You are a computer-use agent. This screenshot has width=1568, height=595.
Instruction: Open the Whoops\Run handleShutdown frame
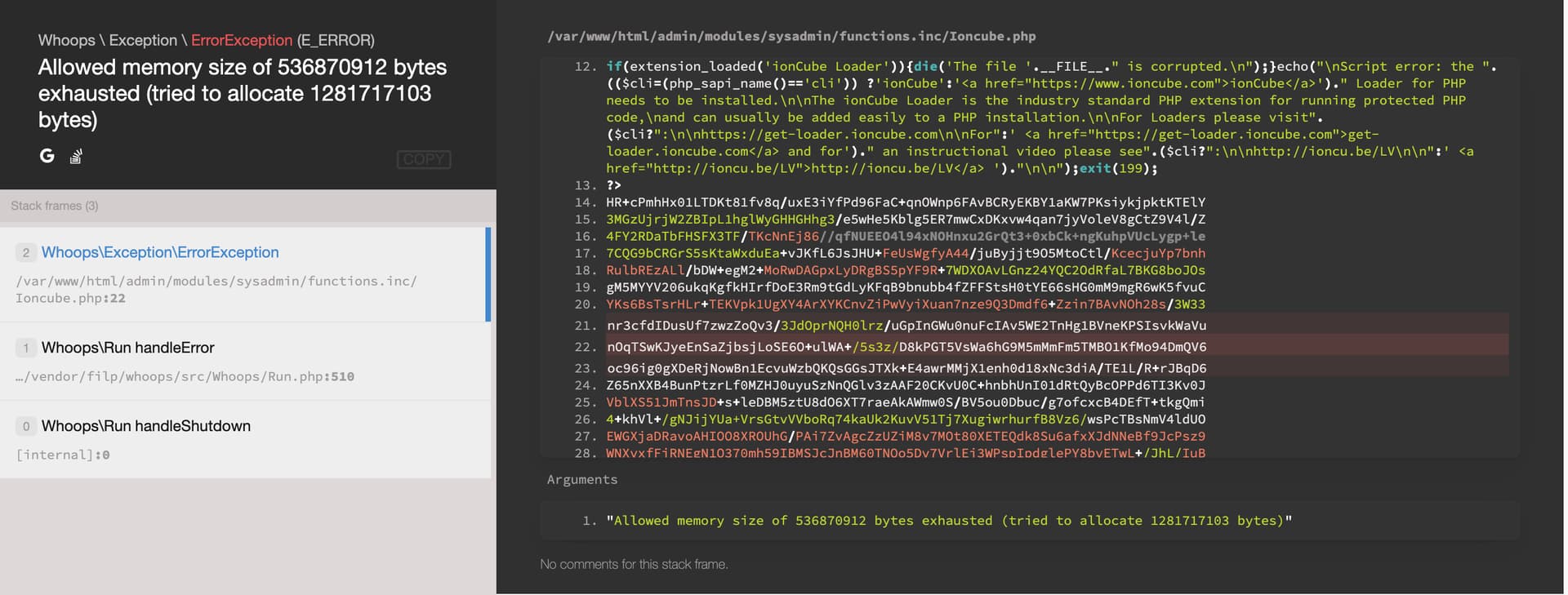pos(145,426)
